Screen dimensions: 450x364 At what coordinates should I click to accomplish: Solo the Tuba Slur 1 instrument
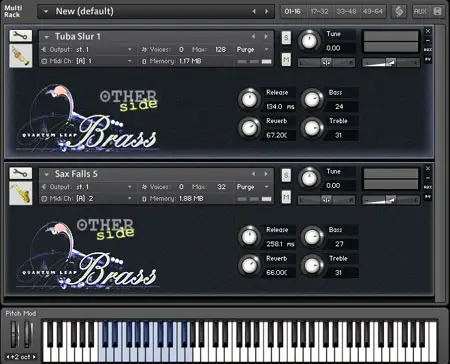tap(286, 38)
